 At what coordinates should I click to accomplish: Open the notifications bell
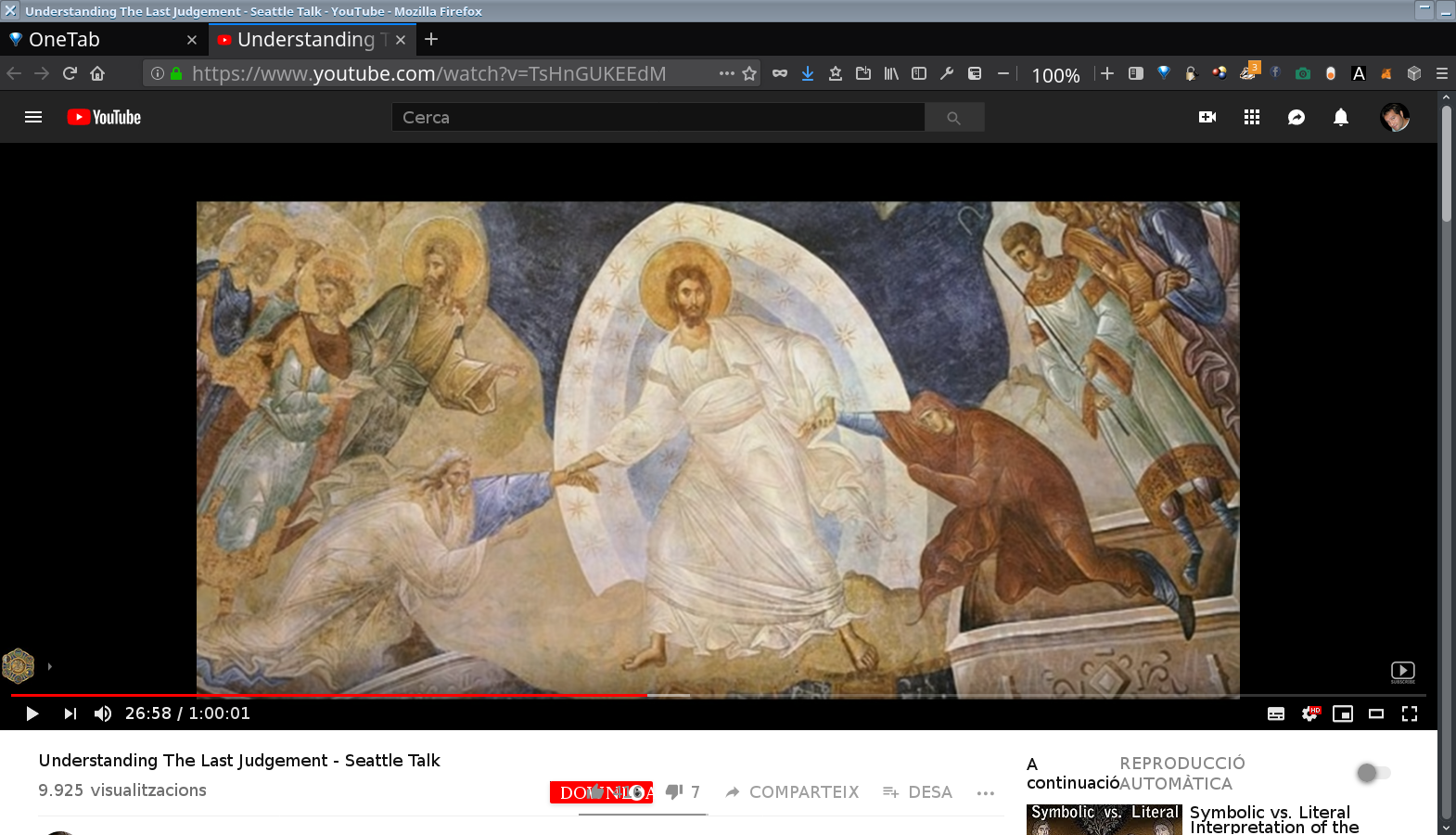tap(1341, 117)
